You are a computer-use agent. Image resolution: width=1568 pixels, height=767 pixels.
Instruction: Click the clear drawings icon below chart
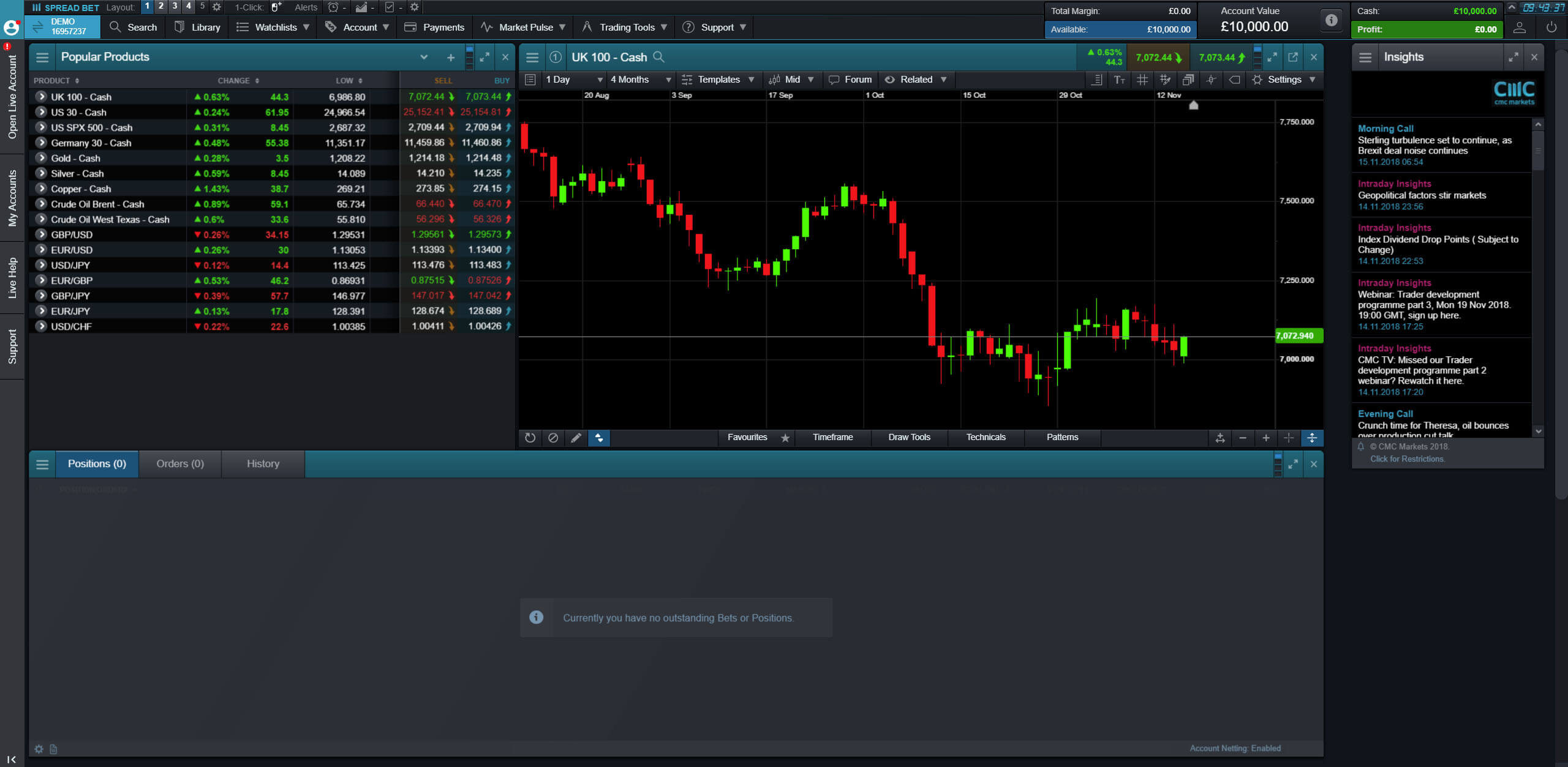(553, 438)
